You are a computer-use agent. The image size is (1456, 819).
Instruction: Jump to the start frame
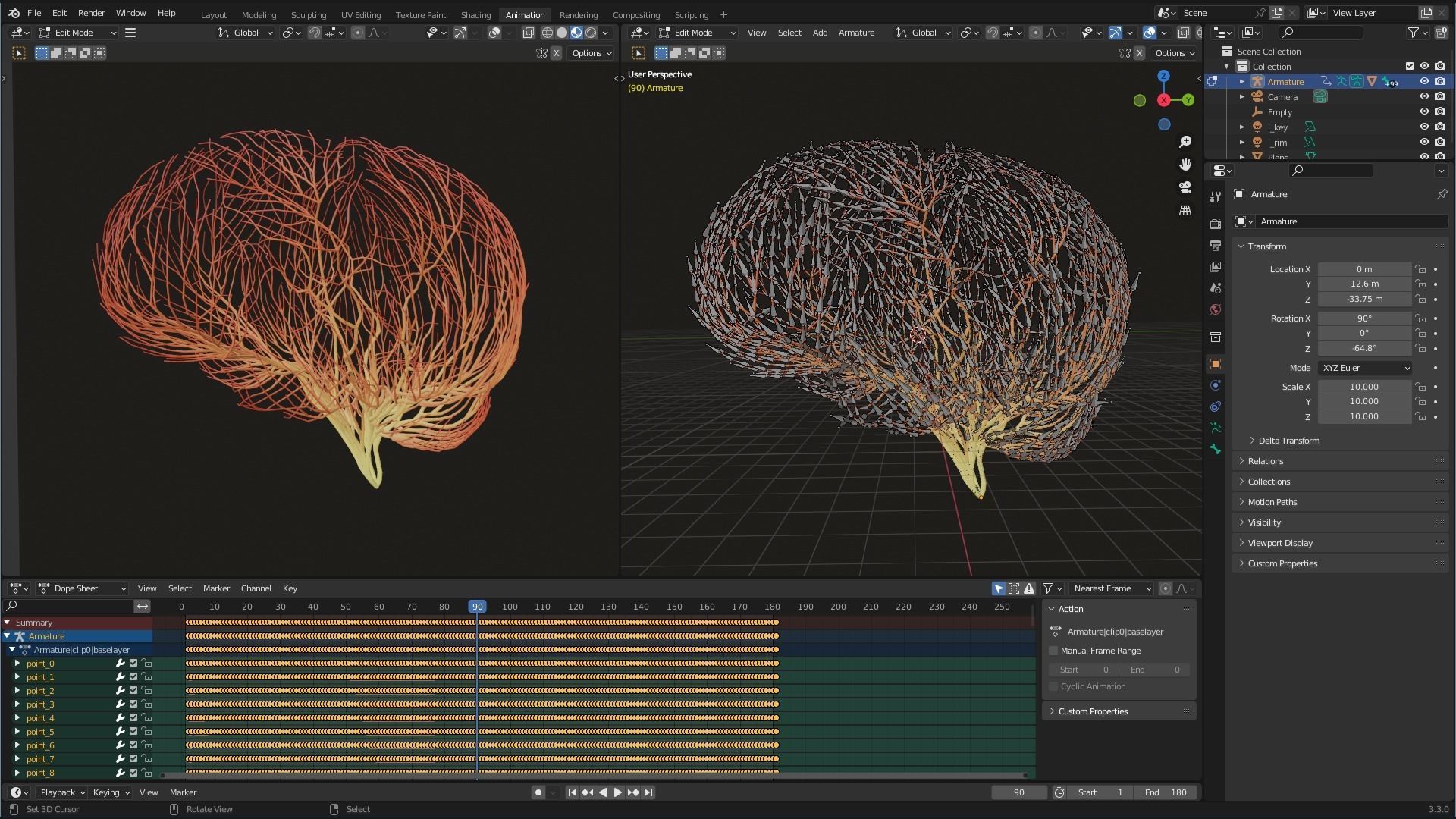pyautogui.click(x=573, y=792)
